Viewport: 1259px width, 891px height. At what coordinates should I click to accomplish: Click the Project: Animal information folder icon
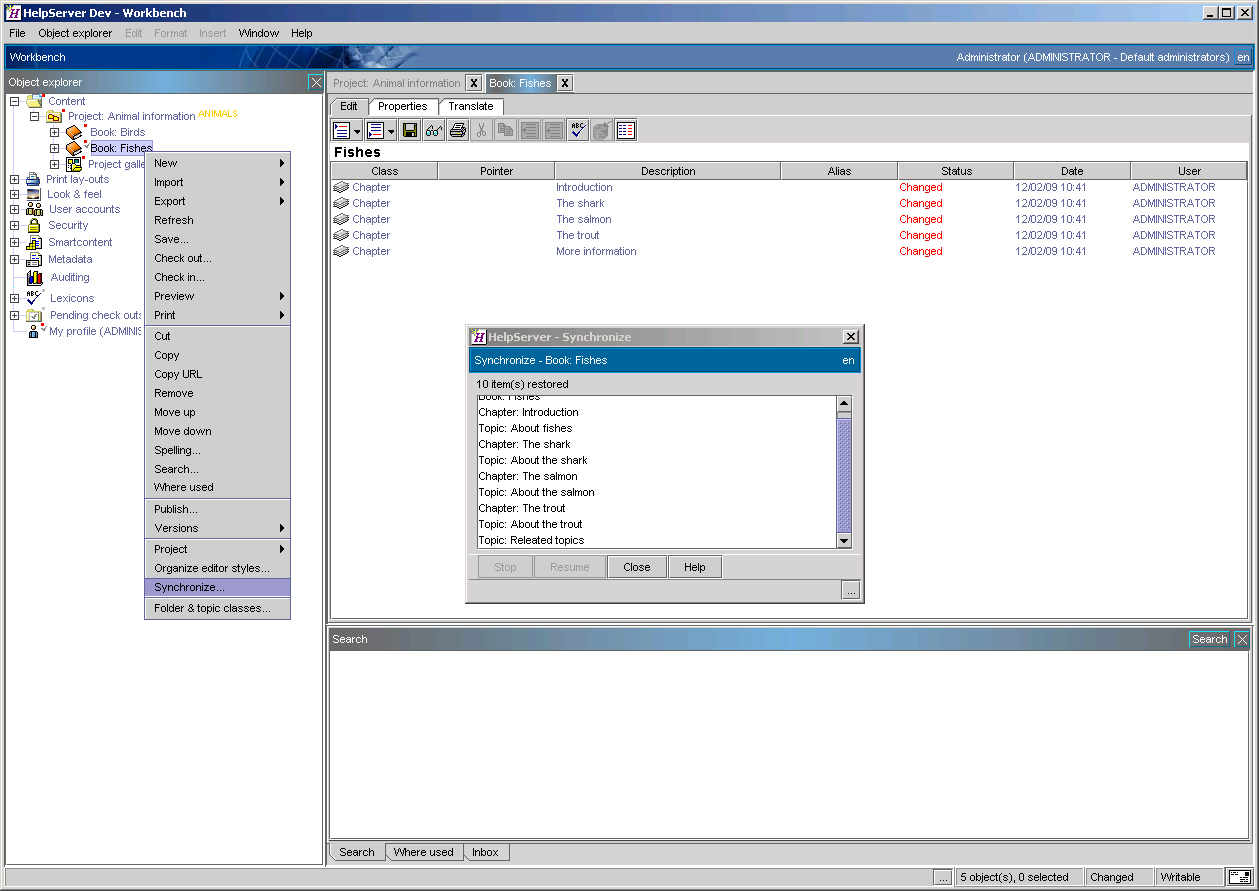55,116
